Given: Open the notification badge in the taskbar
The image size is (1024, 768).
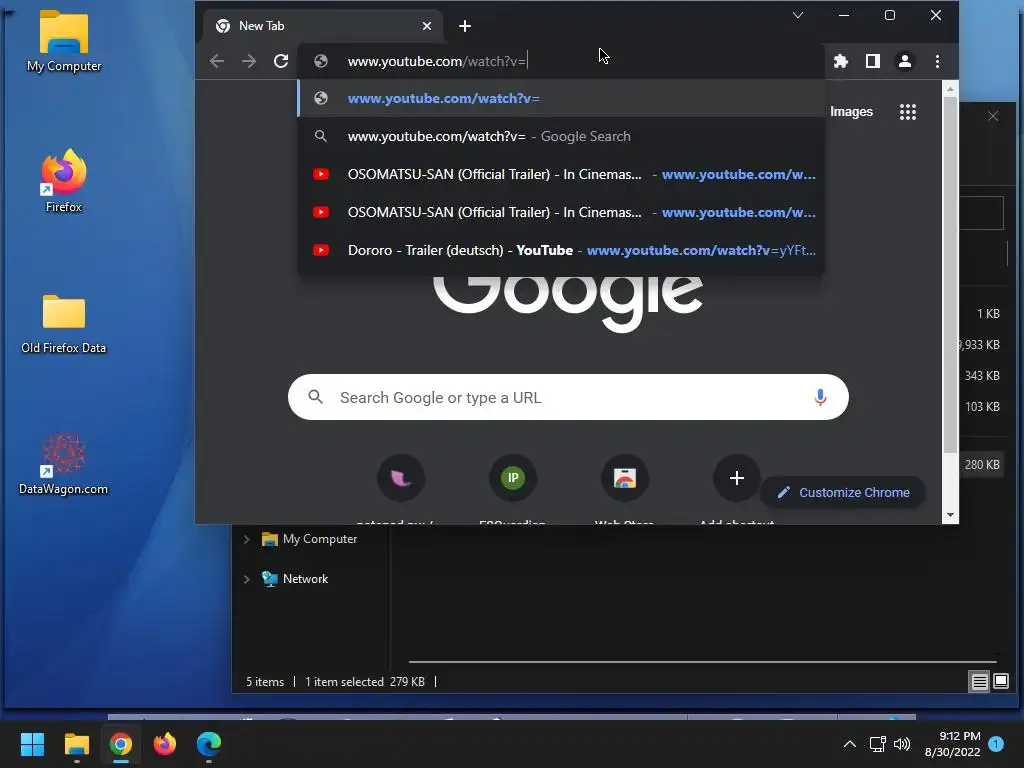Looking at the screenshot, I should [996, 744].
